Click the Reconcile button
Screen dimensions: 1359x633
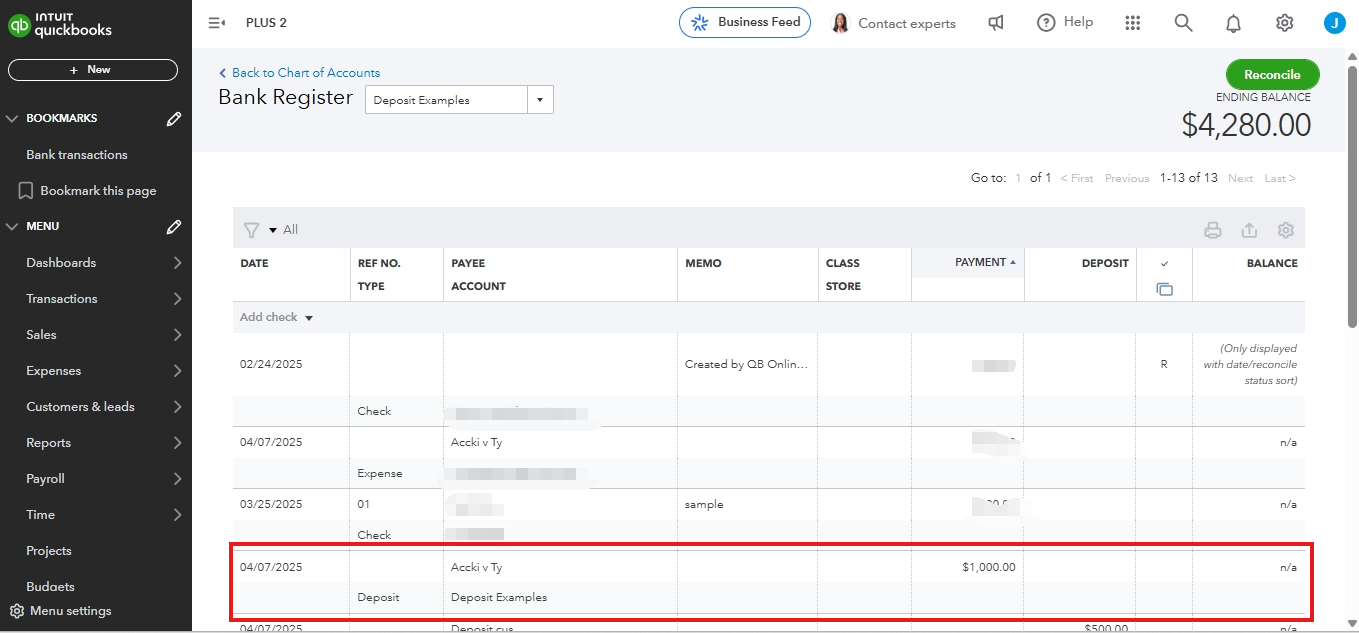click(x=1272, y=75)
